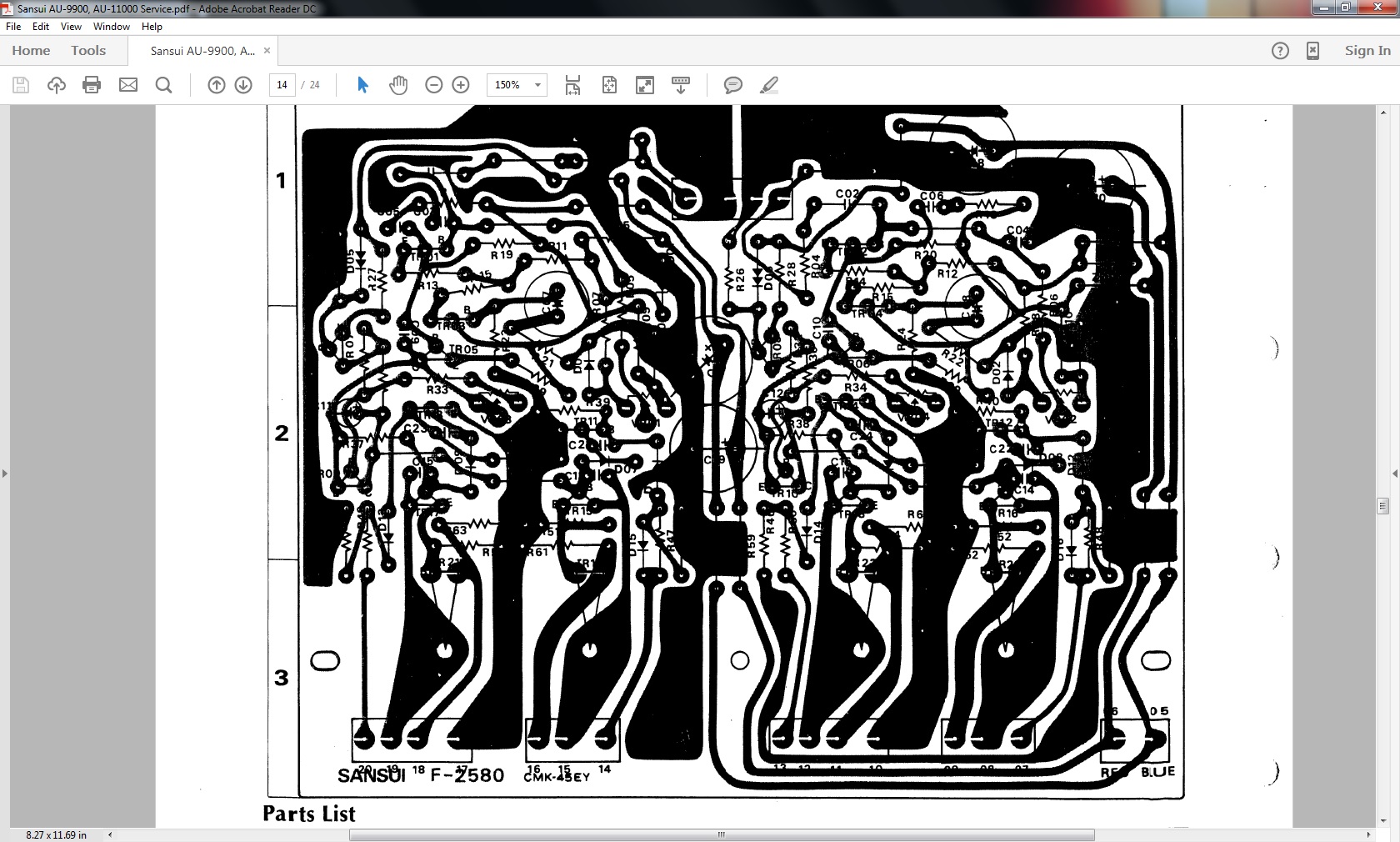Click the Save file icon
1400x842 pixels.
coord(21,85)
